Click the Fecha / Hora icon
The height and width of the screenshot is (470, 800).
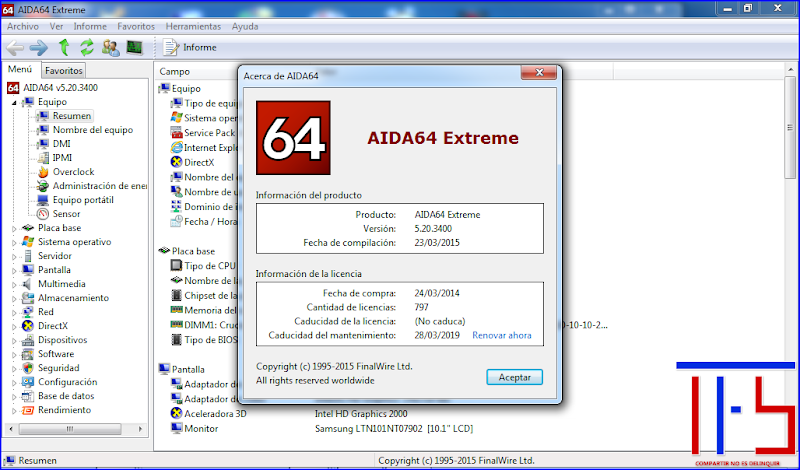(x=177, y=221)
